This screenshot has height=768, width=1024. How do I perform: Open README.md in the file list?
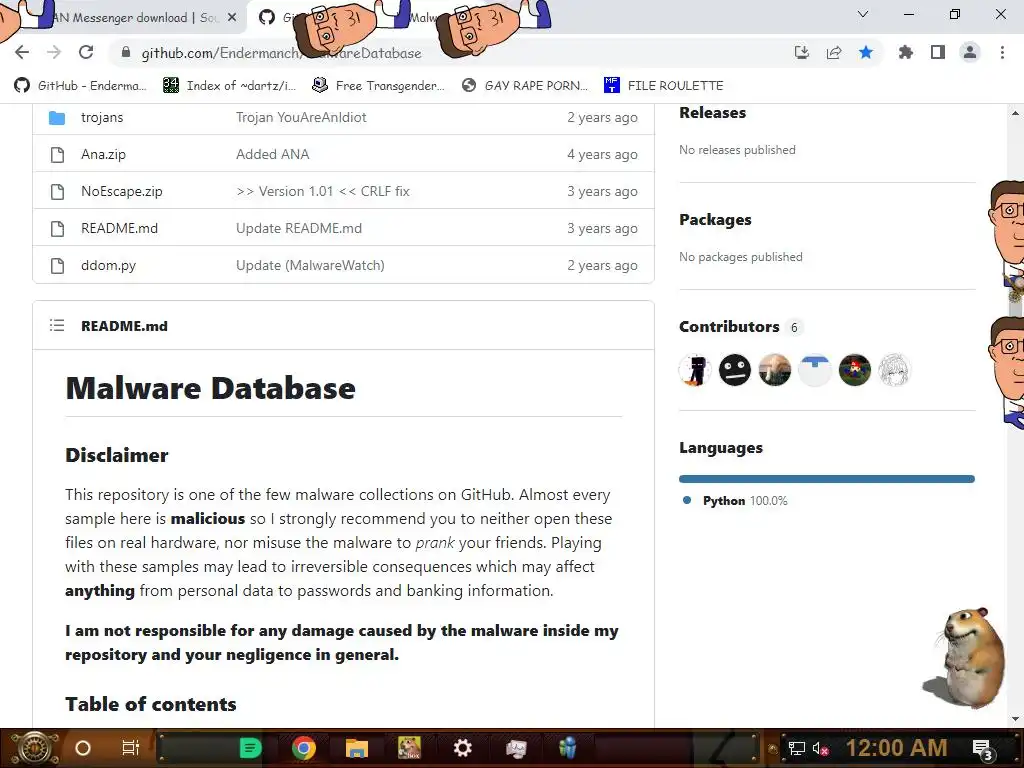(x=120, y=229)
